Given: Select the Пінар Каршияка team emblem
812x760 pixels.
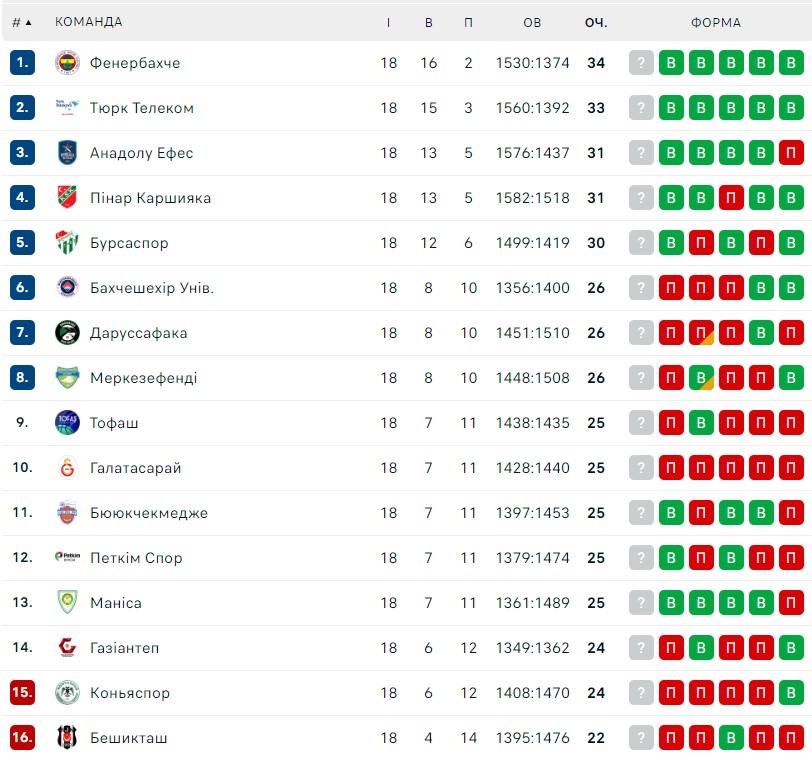Looking at the screenshot, I should [67, 197].
